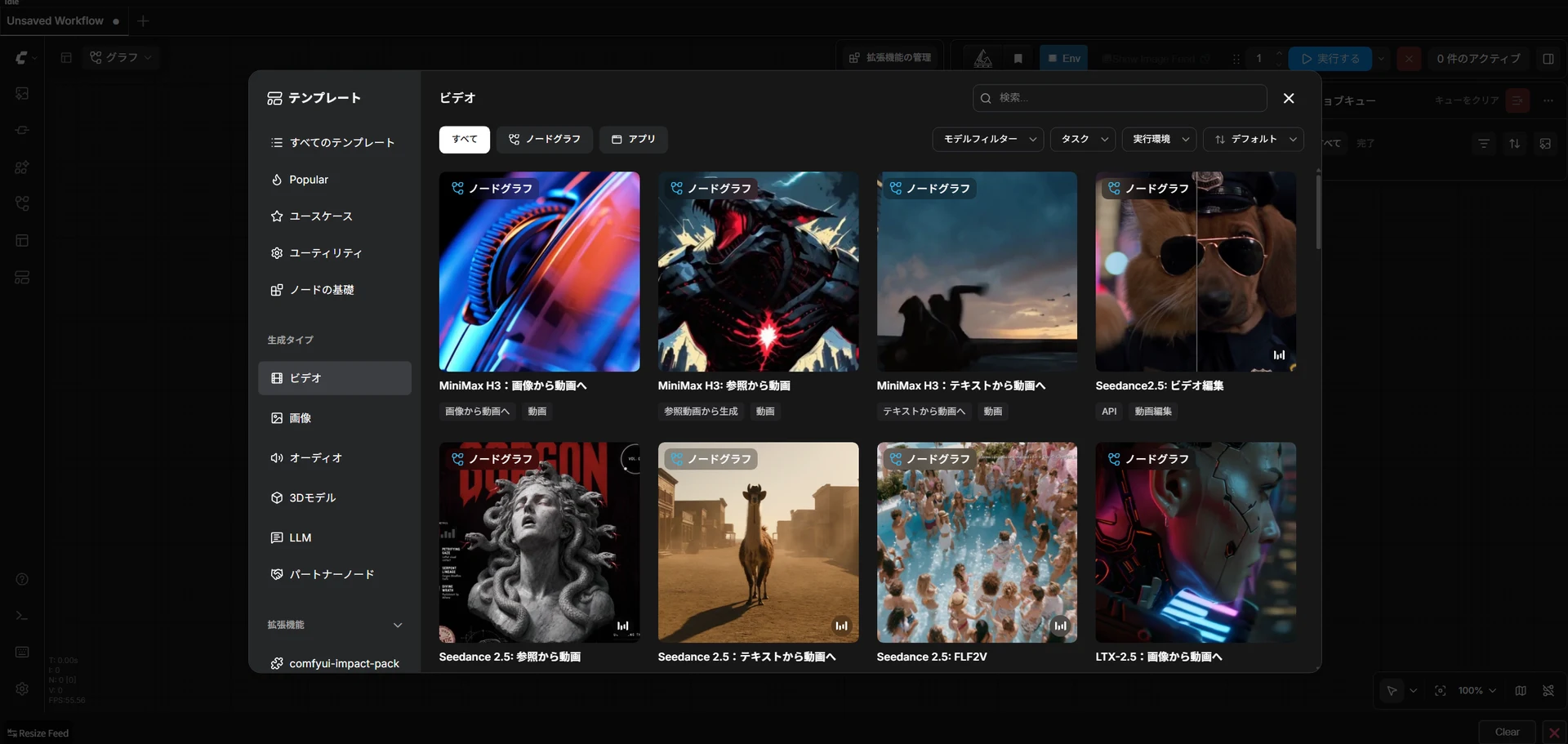Viewport: 1568px width, 744px height.
Task: Click the Resize Feed button
Action: tap(38, 733)
